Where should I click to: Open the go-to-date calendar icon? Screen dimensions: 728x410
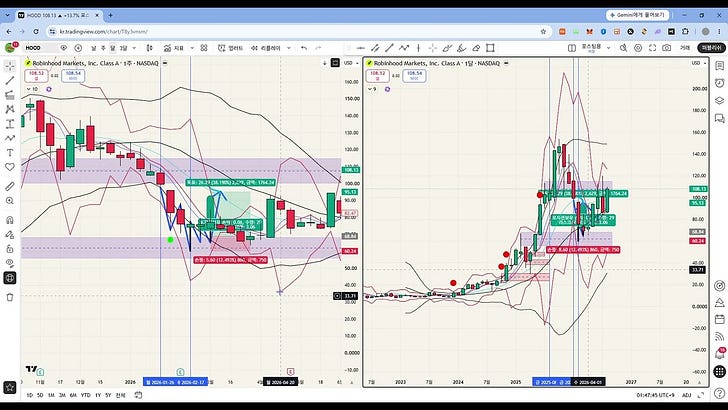pos(138,395)
